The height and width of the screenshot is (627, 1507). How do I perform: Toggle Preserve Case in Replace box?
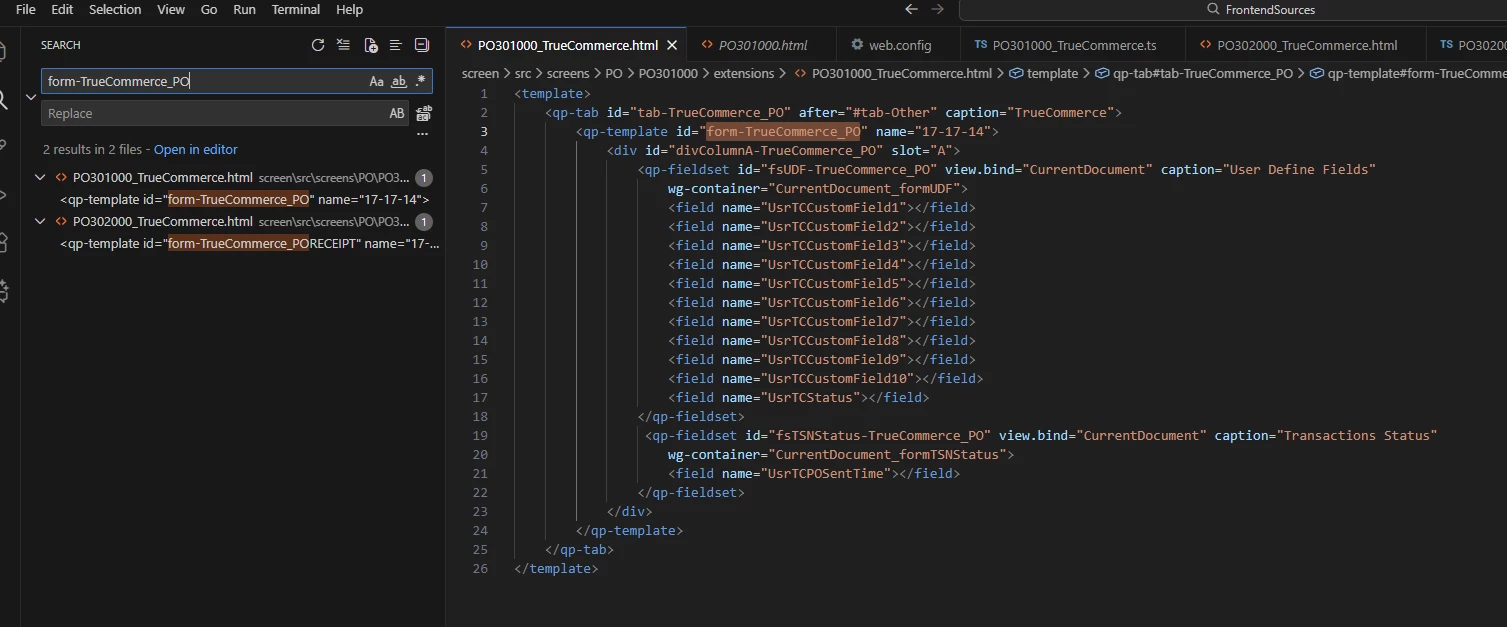tap(397, 113)
